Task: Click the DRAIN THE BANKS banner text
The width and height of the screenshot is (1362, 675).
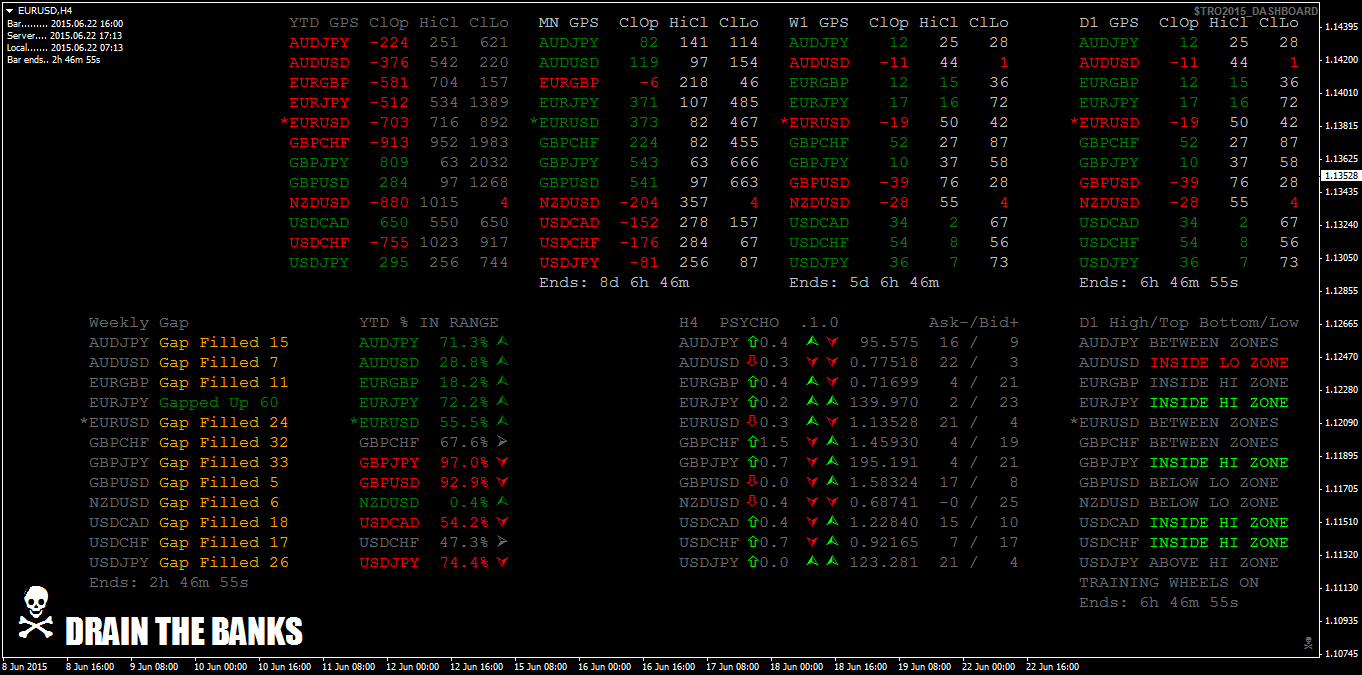Action: pyautogui.click(x=184, y=631)
